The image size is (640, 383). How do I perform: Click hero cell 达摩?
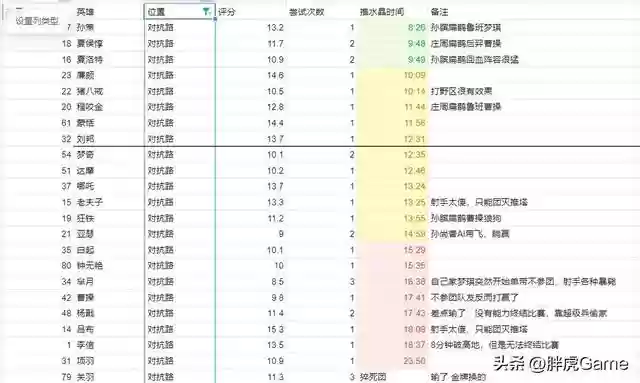click(x=85, y=171)
